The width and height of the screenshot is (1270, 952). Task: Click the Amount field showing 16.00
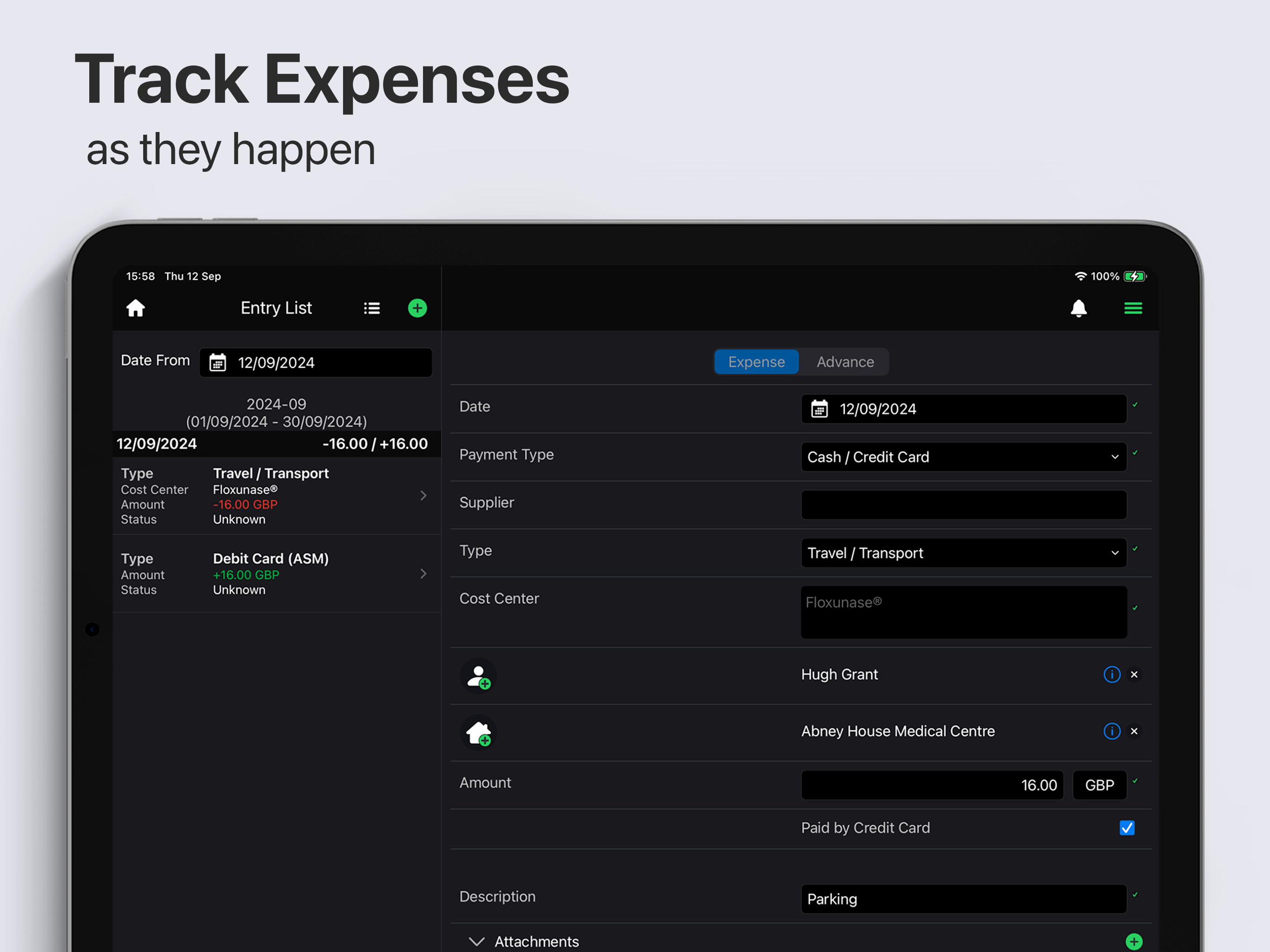tap(933, 785)
